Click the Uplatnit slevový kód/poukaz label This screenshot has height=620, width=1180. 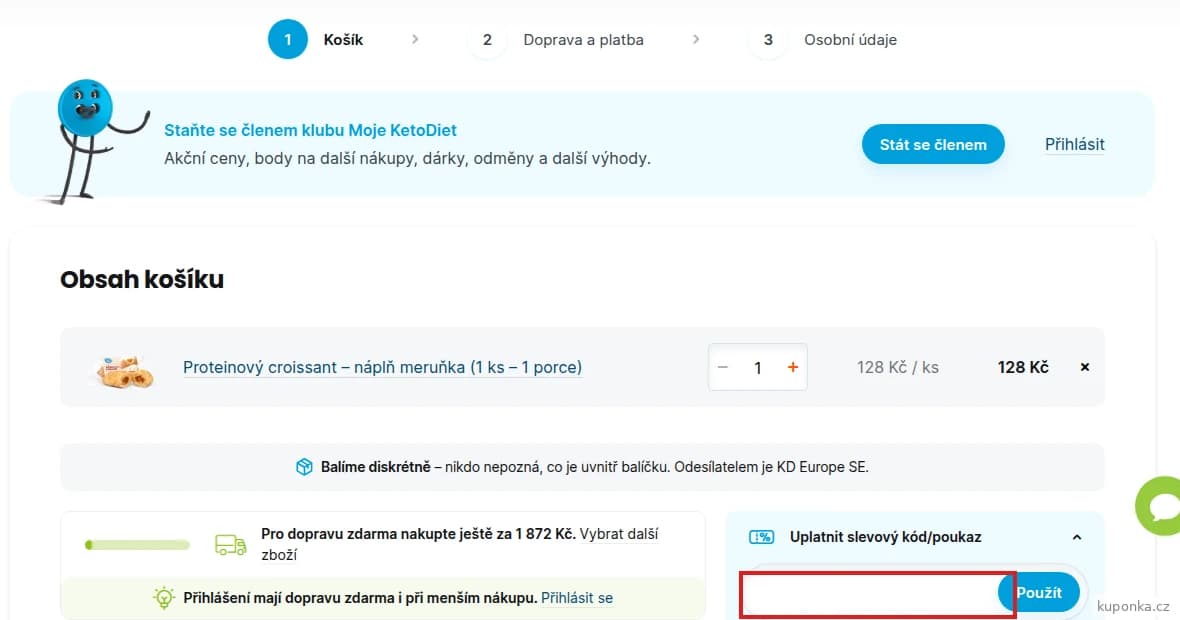(885, 537)
